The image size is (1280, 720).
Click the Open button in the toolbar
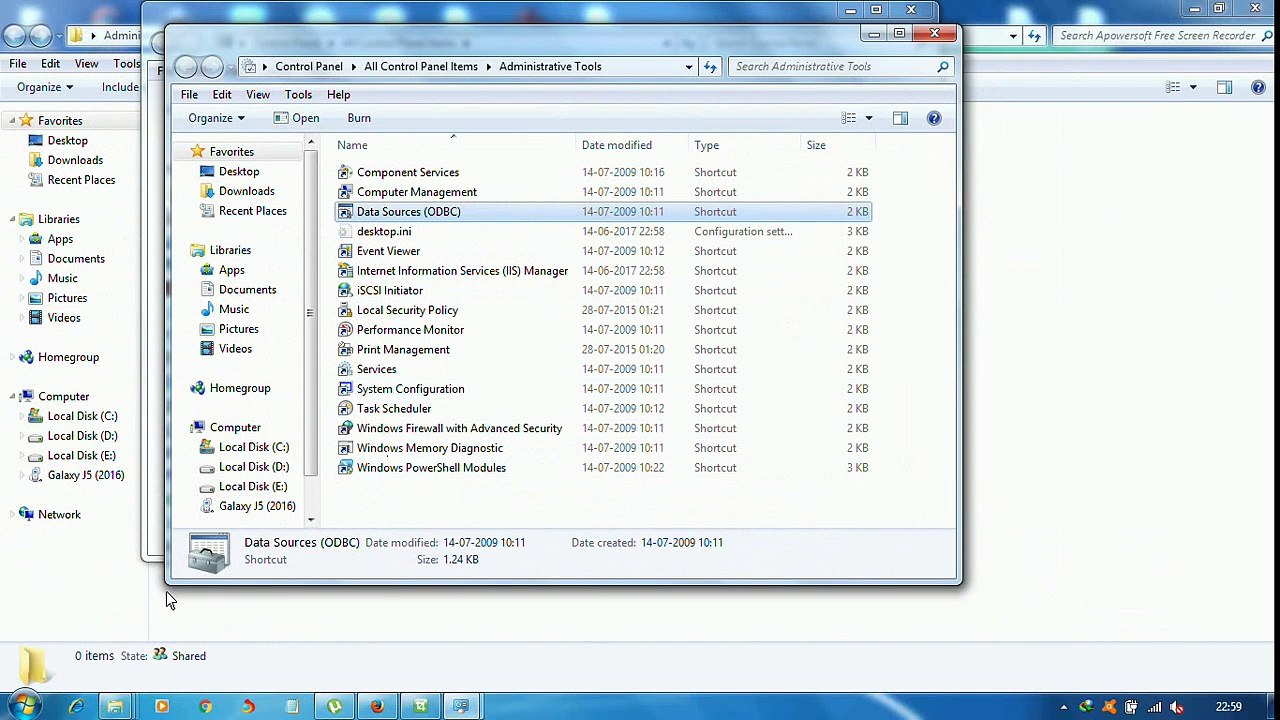coord(297,118)
